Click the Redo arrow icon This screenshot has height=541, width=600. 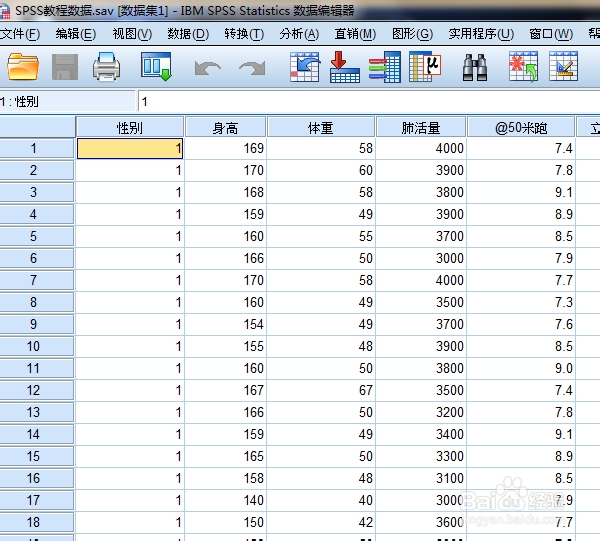click(x=252, y=68)
